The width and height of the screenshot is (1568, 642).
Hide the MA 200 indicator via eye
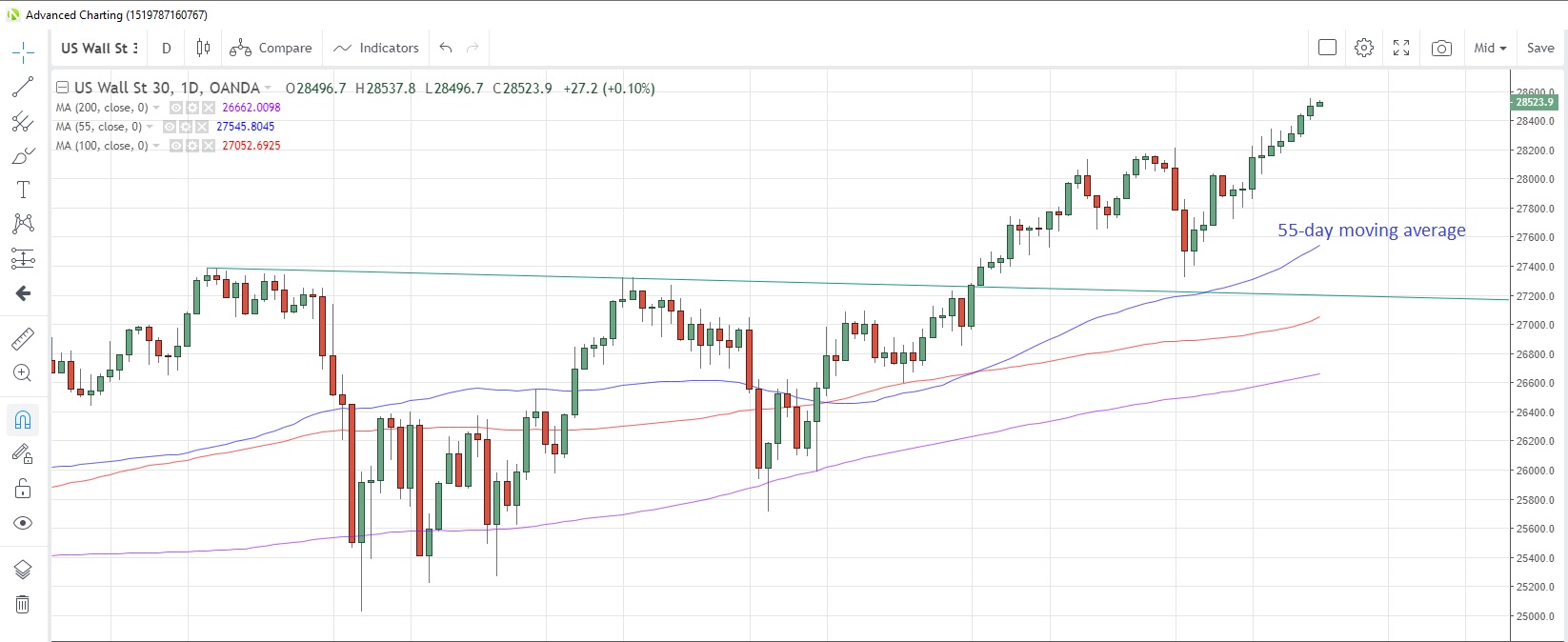point(176,108)
